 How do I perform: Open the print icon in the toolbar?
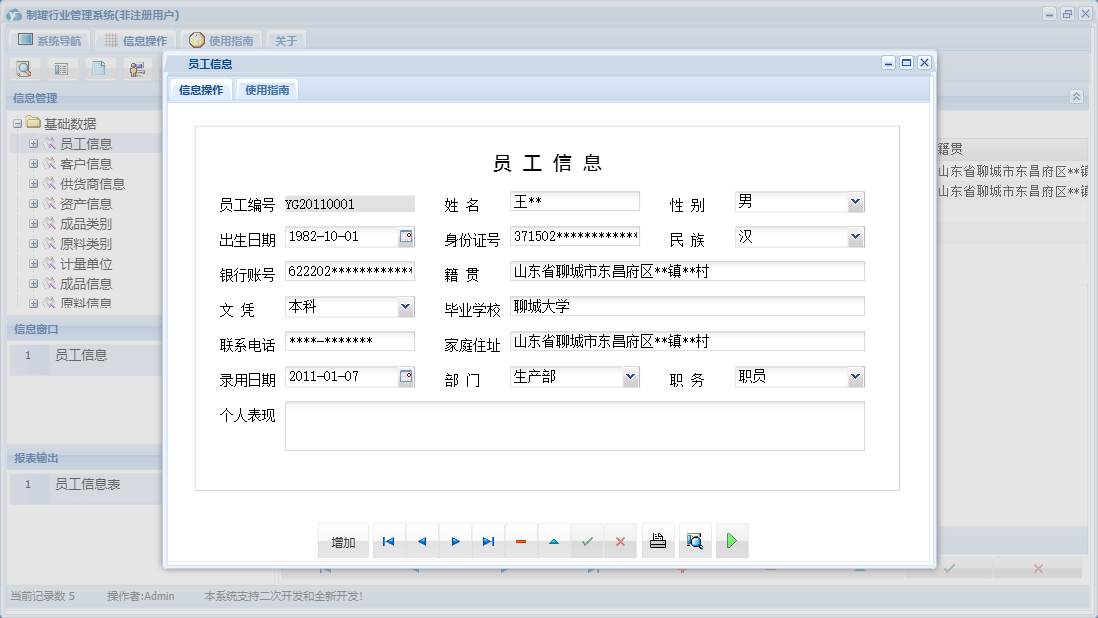click(658, 540)
